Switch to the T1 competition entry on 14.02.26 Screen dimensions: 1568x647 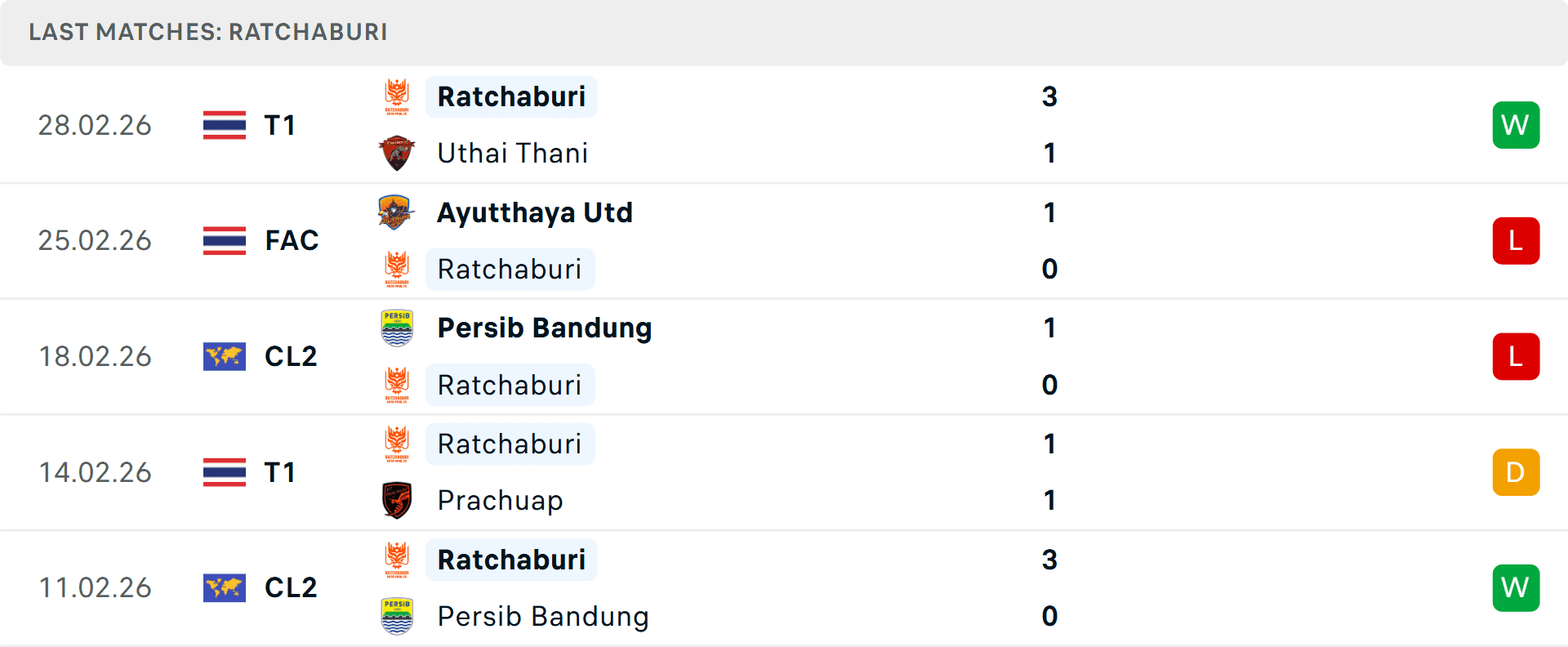click(280, 472)
